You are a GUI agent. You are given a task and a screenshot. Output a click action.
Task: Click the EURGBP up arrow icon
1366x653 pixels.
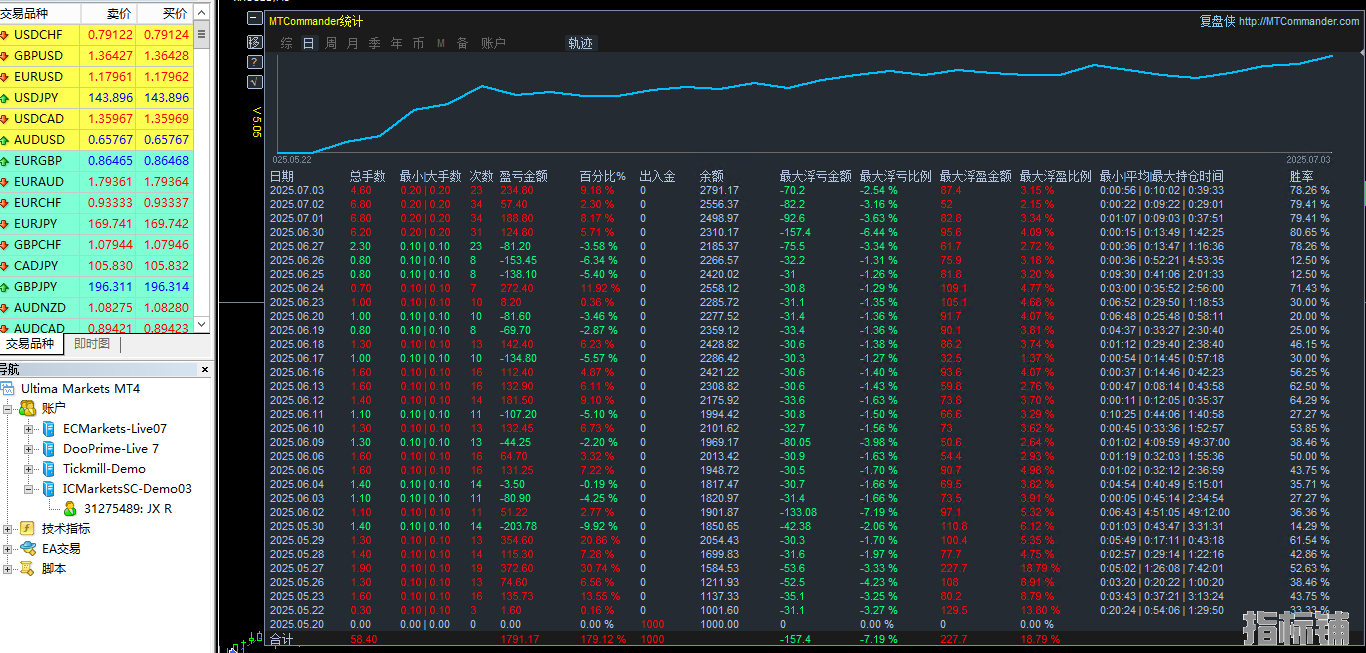click(6, 161)
